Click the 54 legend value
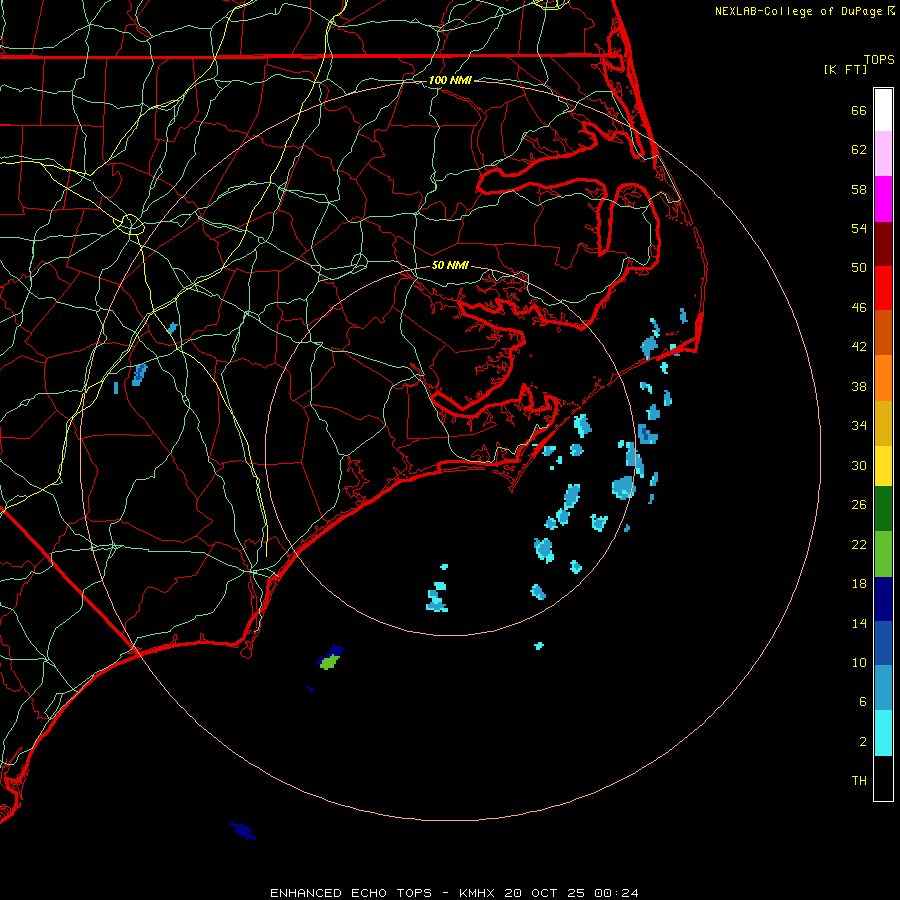The width and height of the screenshot is (900, 900). coord(859,228)
